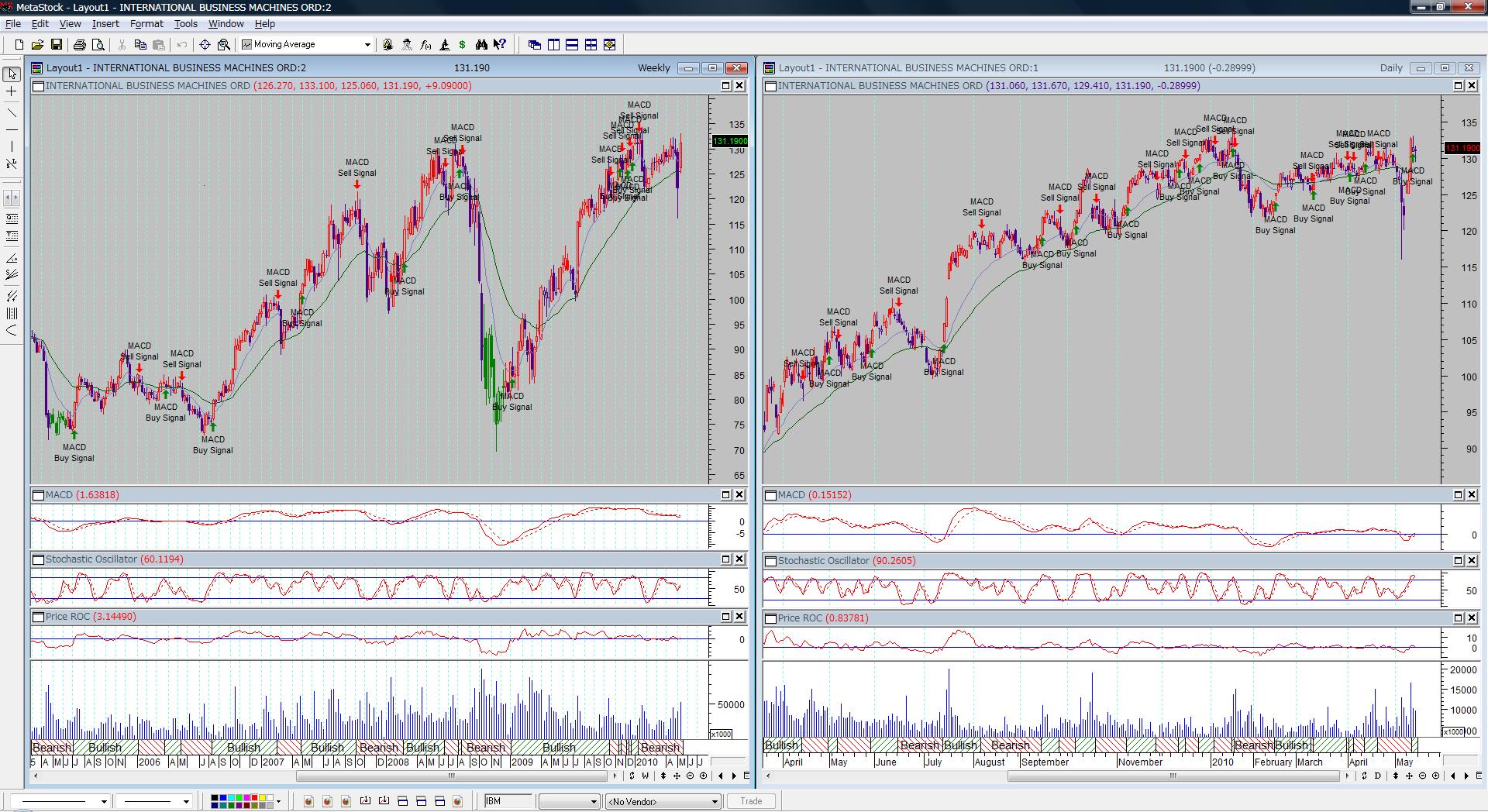The image size is (1488, 812).
Task: Select the horizontal line drawing tool
Action: click(x=12, y=129)
